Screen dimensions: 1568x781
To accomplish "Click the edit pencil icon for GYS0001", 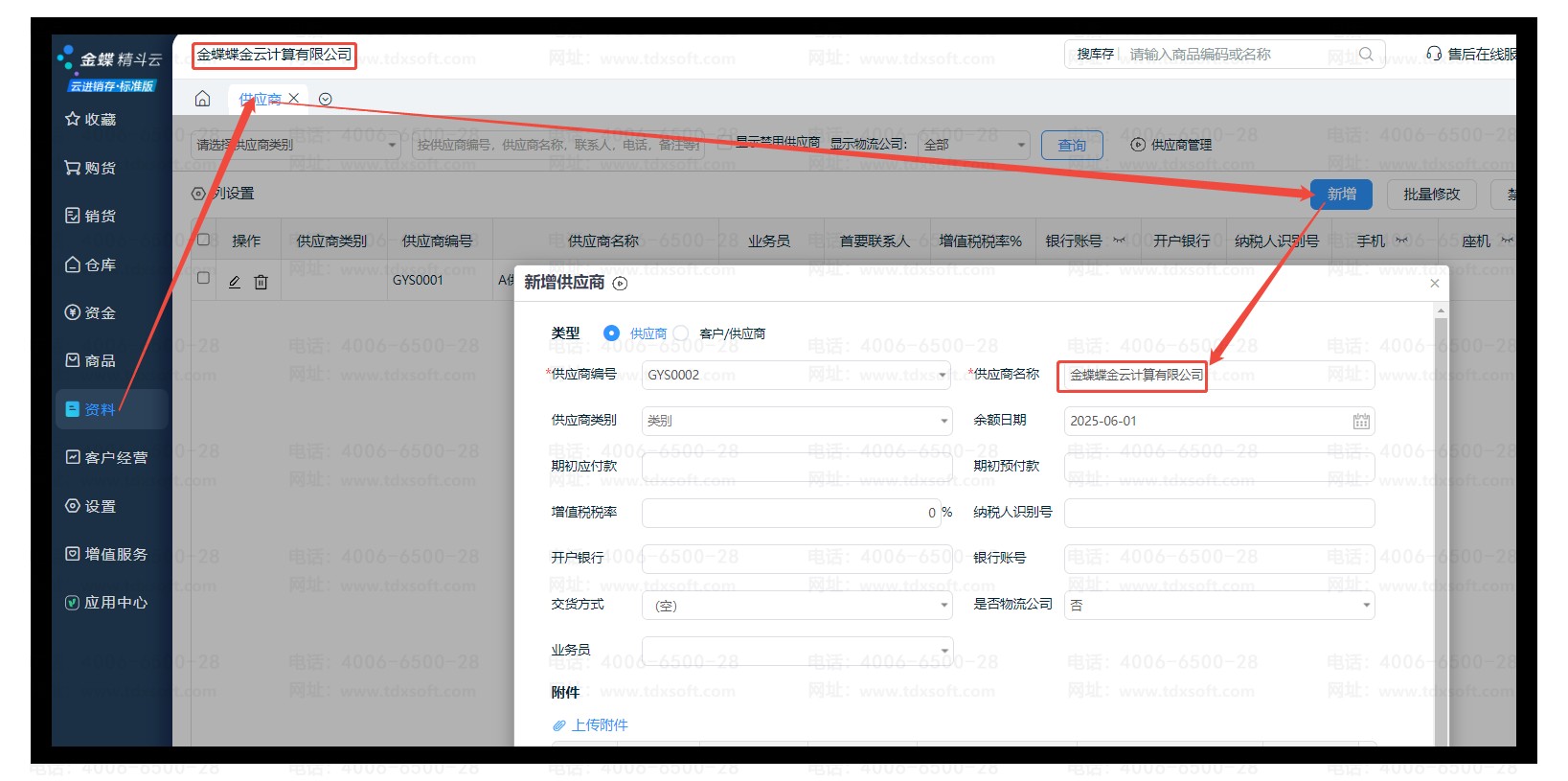I will click(235, 282).
